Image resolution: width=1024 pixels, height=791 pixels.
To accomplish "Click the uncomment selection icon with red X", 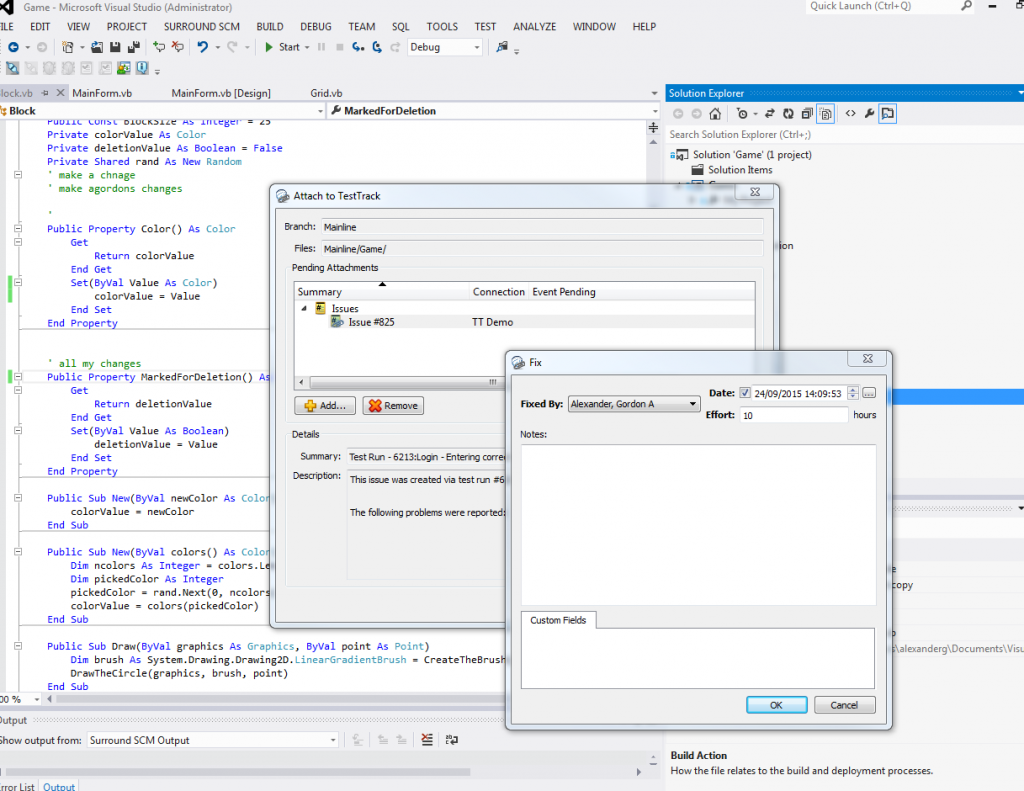I will tap(178, 47).
